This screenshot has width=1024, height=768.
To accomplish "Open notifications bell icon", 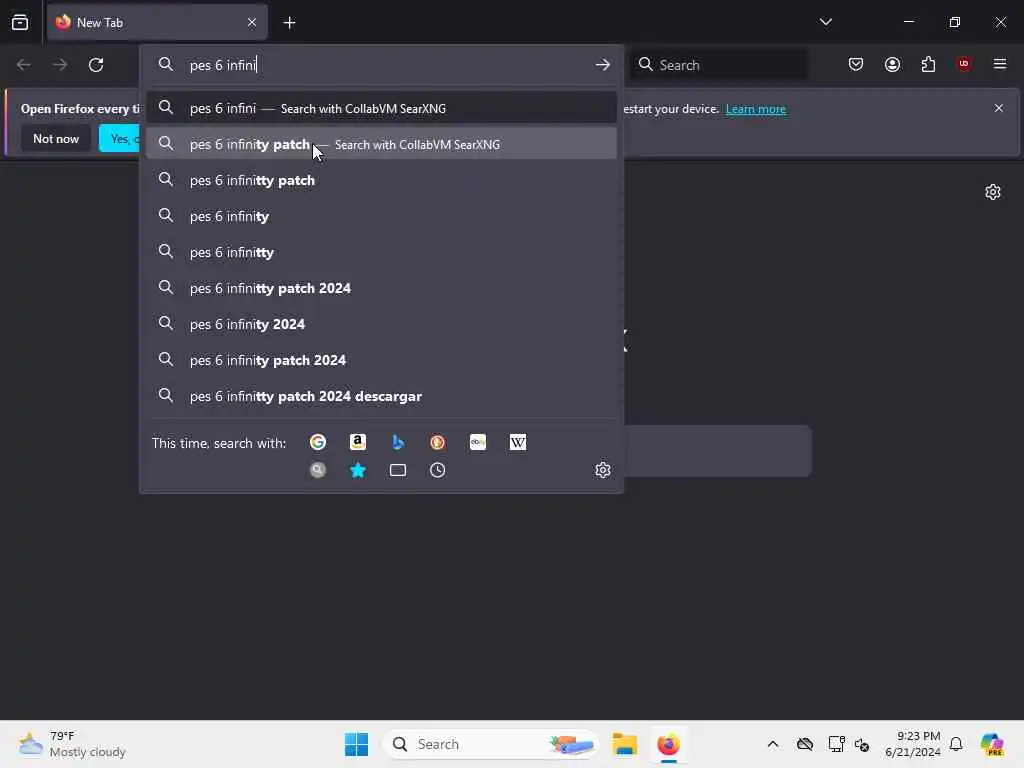I will (956, 744).
